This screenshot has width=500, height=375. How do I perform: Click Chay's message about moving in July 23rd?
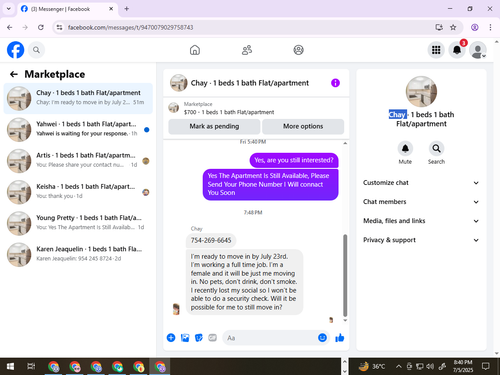coord(244,282)
